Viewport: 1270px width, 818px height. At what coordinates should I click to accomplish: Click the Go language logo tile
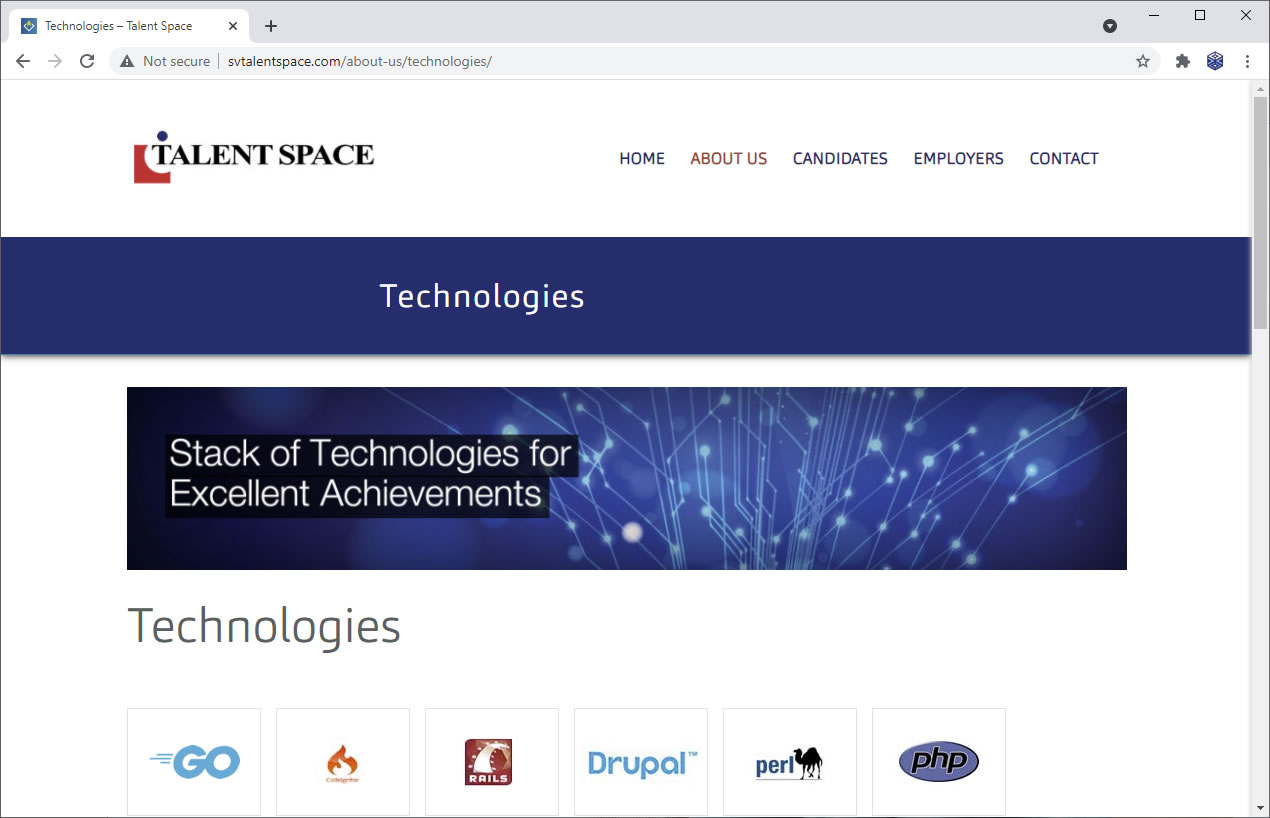click(194, 762)
